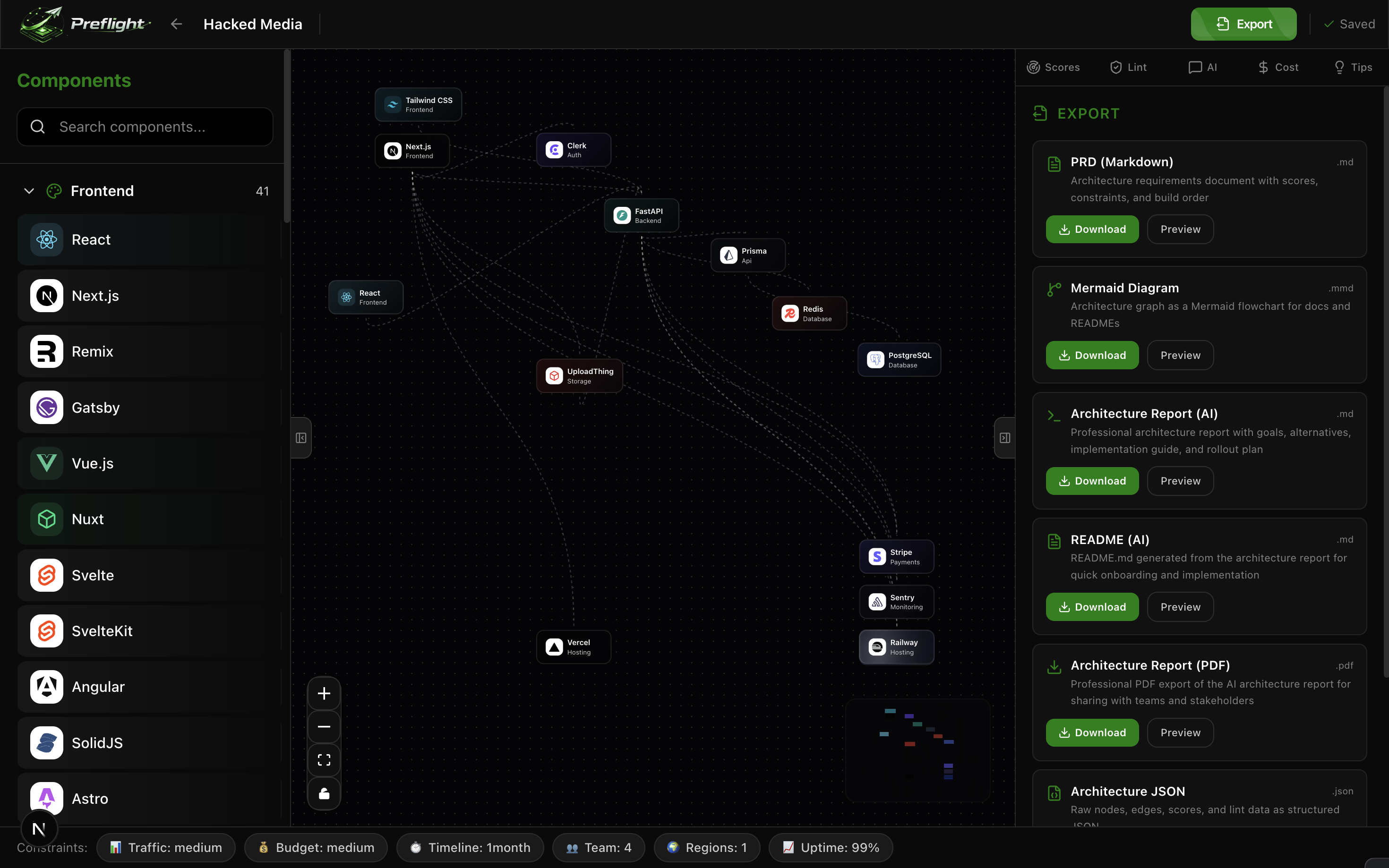Preview the Mermaid Diagram export
Viewport: 1389px width, 868px height.
[1180, 355]
